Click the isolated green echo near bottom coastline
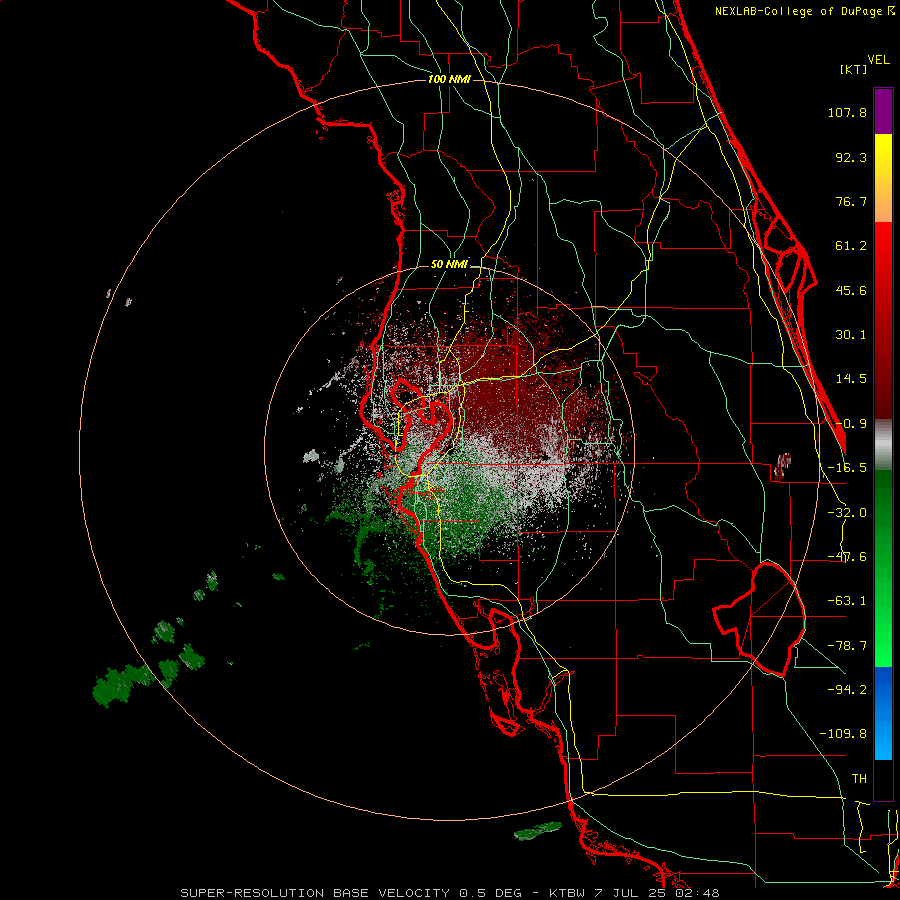This screenshot has height=900, width=900. pyautogui.click(x=538, y=831)
